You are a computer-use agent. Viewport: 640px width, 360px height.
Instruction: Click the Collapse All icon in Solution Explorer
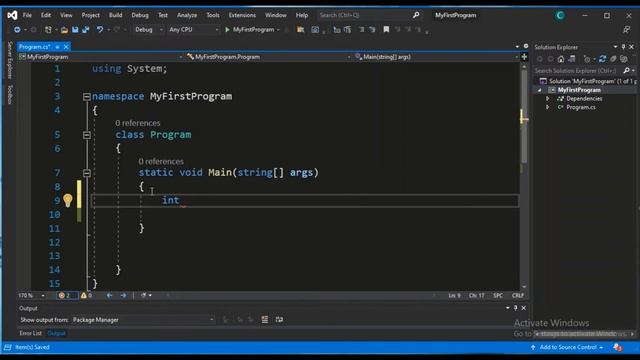click(x=613, y=59)
